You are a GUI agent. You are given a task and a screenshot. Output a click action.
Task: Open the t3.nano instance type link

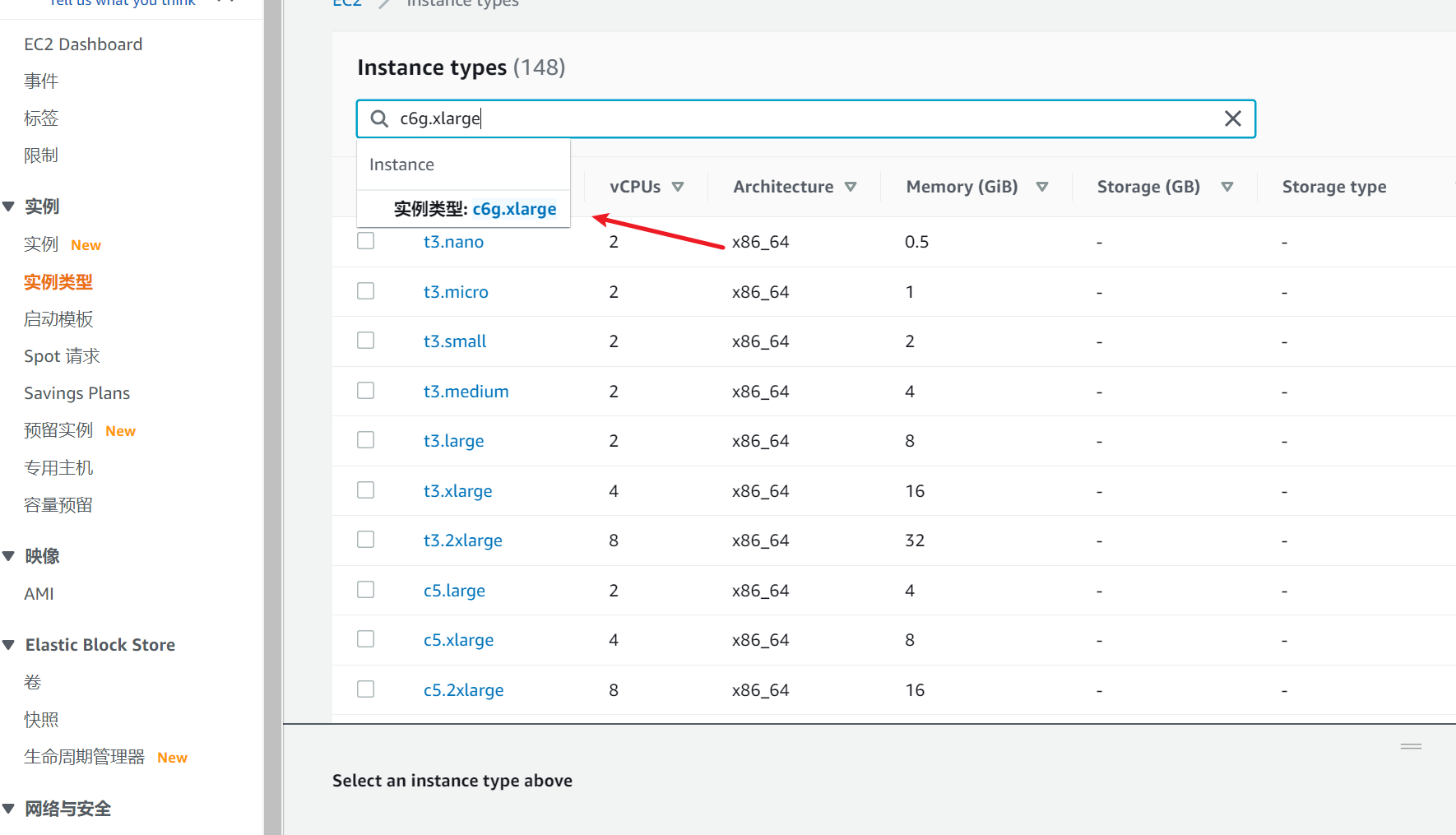453,242
